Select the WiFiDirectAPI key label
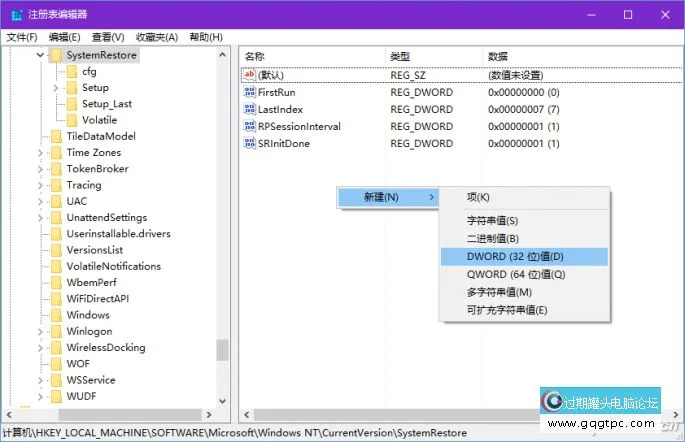This screenshot has height=442, width=685. click(x=98, y=299)
